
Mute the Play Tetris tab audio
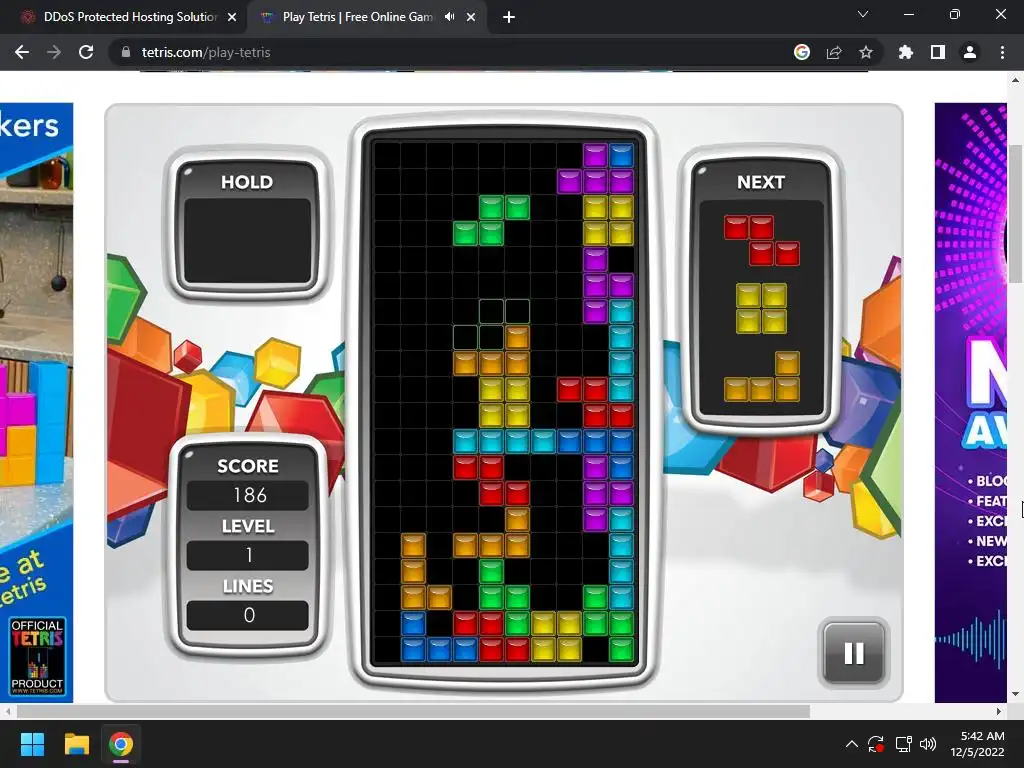click(449, 17)
